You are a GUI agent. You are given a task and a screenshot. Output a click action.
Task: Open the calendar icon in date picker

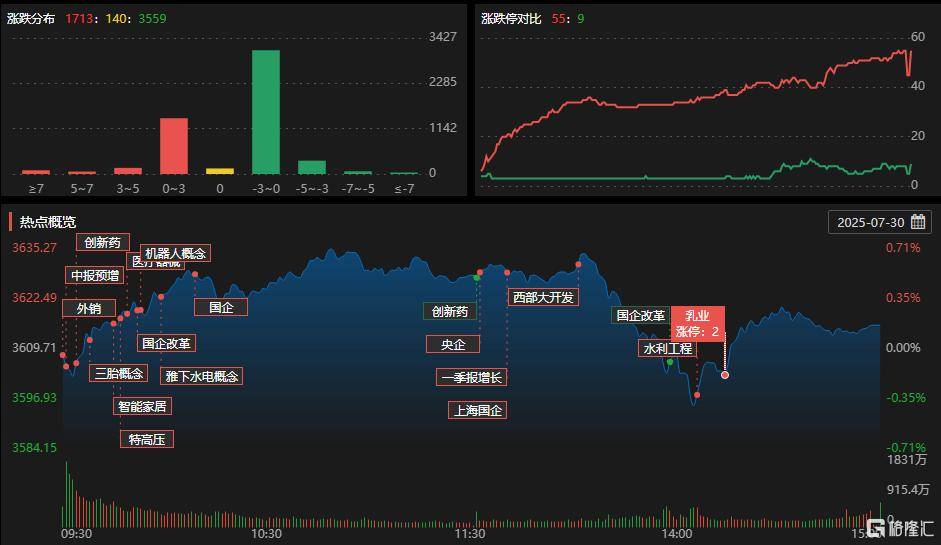click(918, 222)
